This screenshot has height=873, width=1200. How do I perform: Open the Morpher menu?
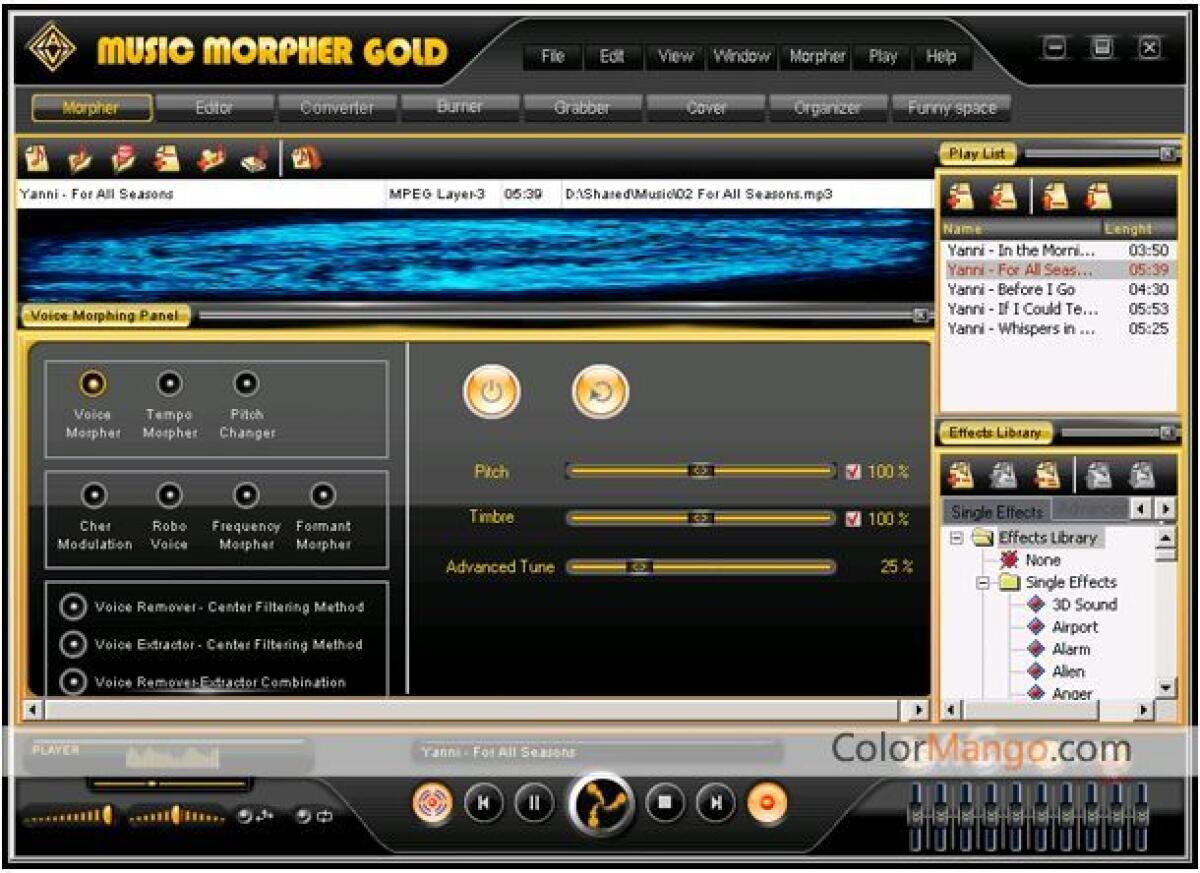click(x=816, y=57)
